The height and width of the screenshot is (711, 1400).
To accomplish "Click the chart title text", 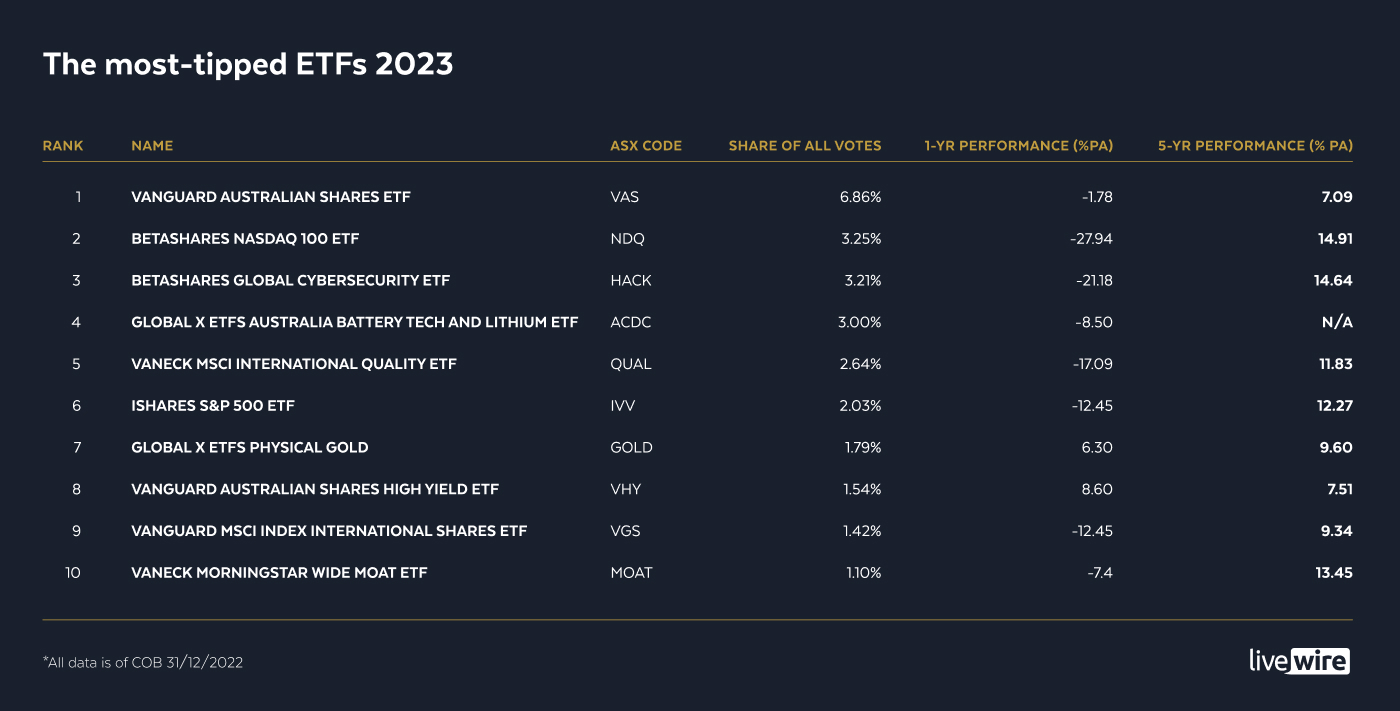I will pos(248,64).
